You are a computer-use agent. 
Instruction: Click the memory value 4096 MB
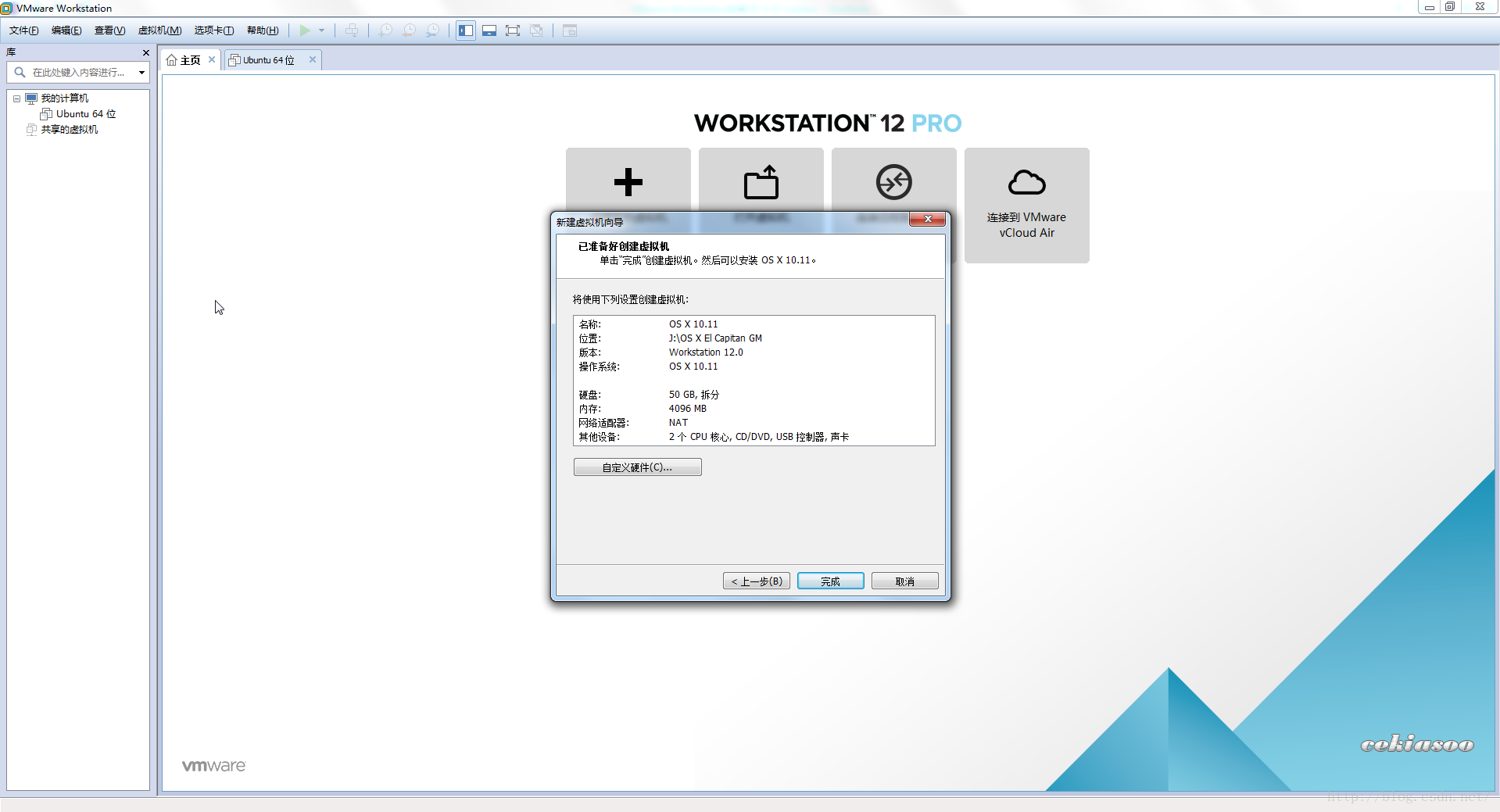(687, 409)
